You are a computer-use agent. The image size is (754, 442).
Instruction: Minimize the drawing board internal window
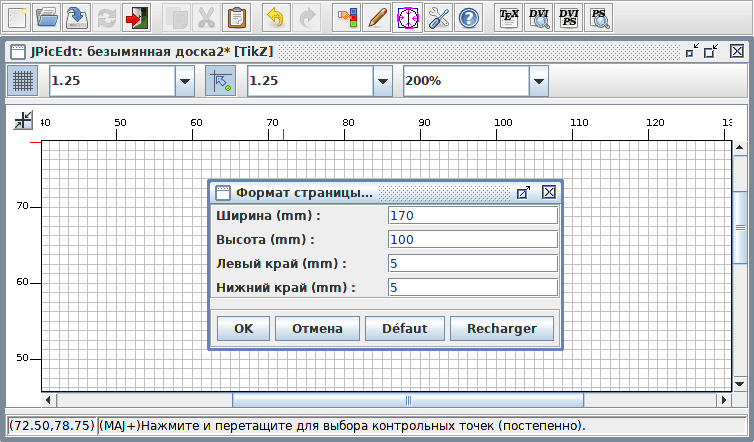point(692,51)
